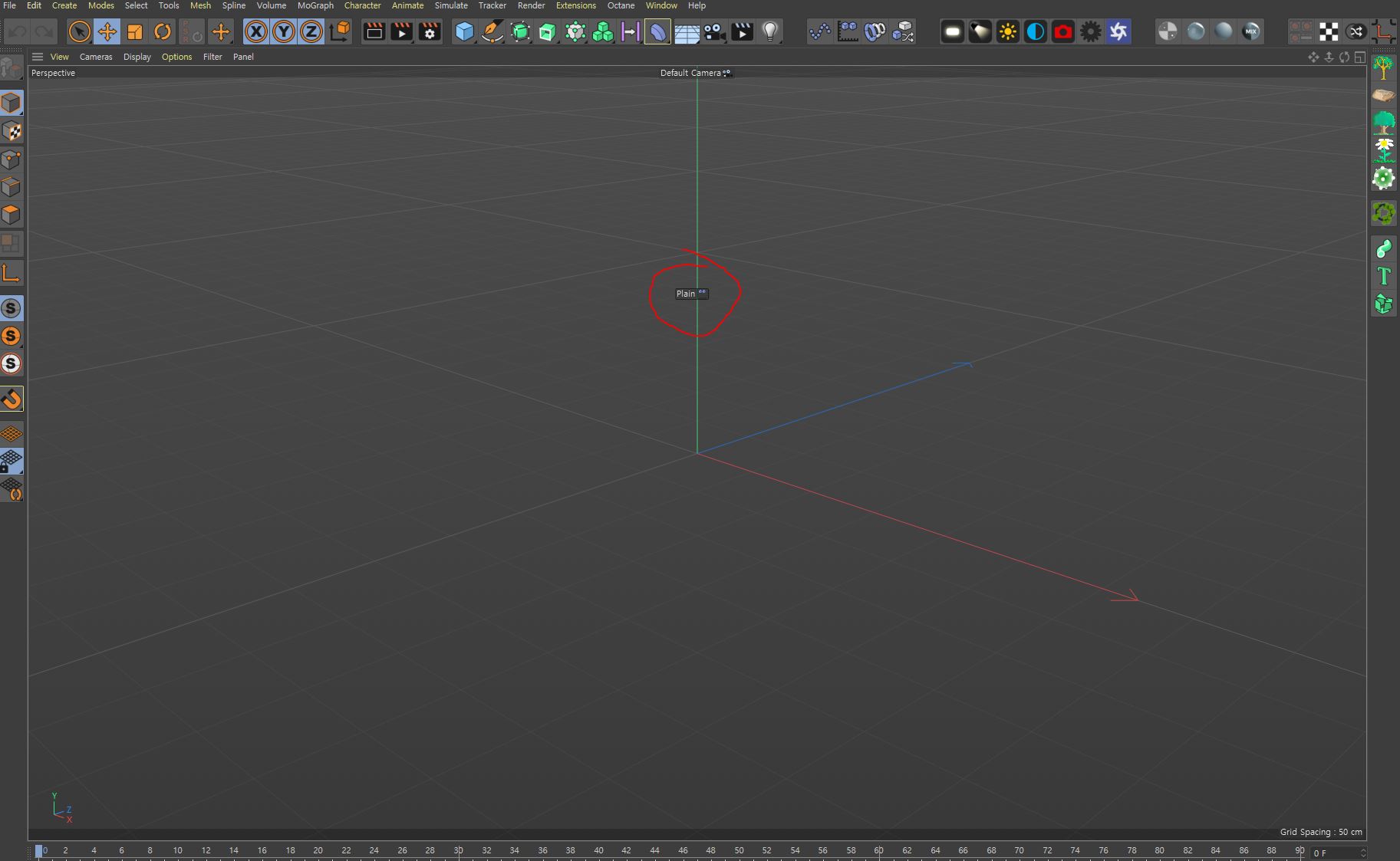Open viewport Filter menu
The width and height of the screenshot is (1400, 861).
212,57
